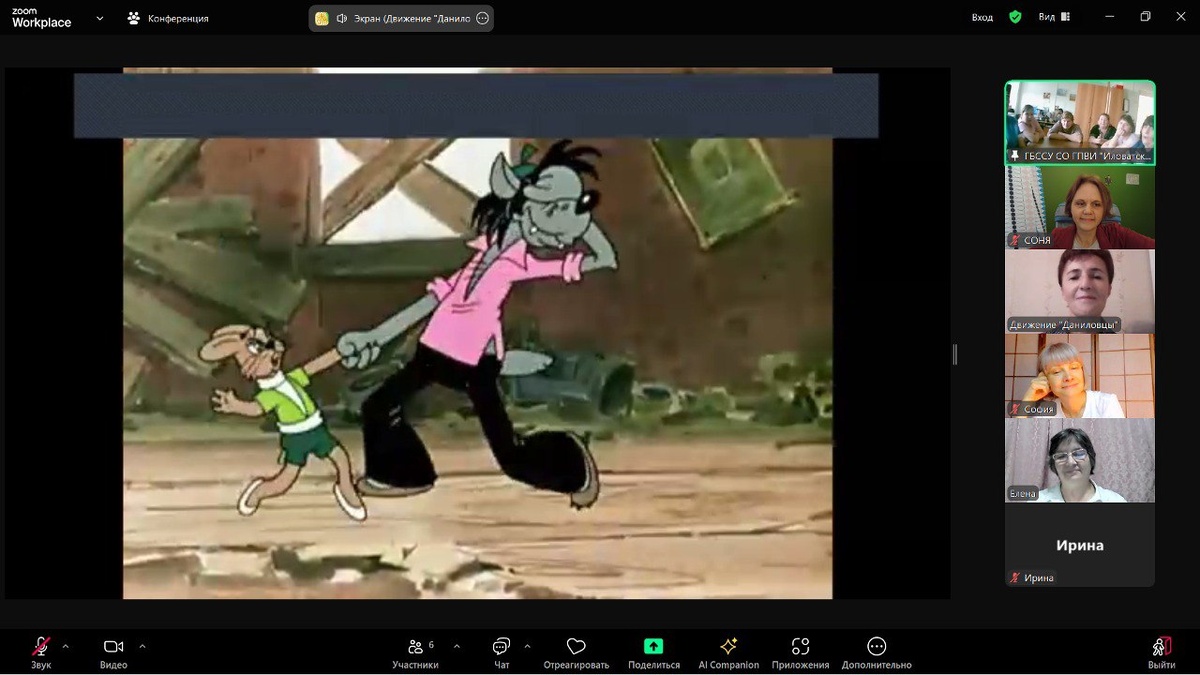Unmute the microphone with Звук button
This screenshot has height=675, width=1200.
tap(41, 653)
